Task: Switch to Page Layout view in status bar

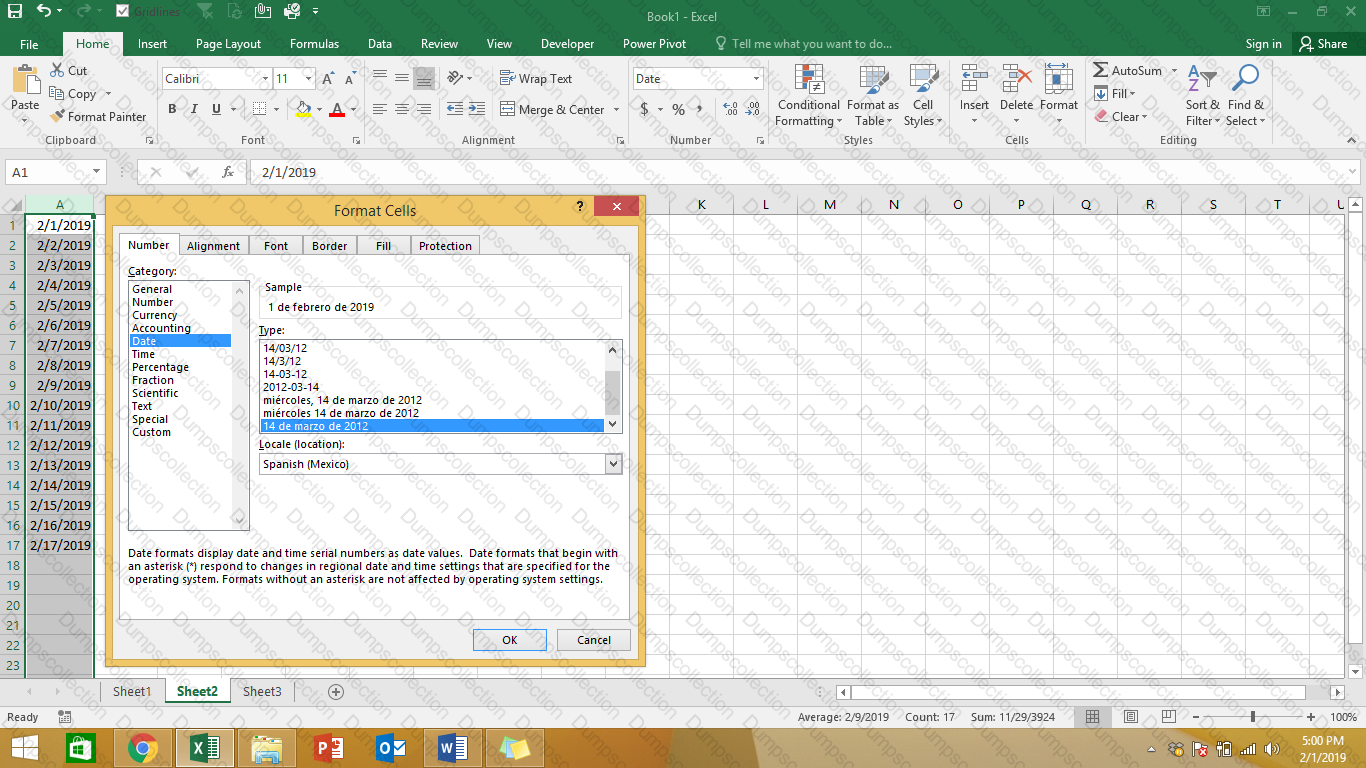Action: [x=1130, y=717]
